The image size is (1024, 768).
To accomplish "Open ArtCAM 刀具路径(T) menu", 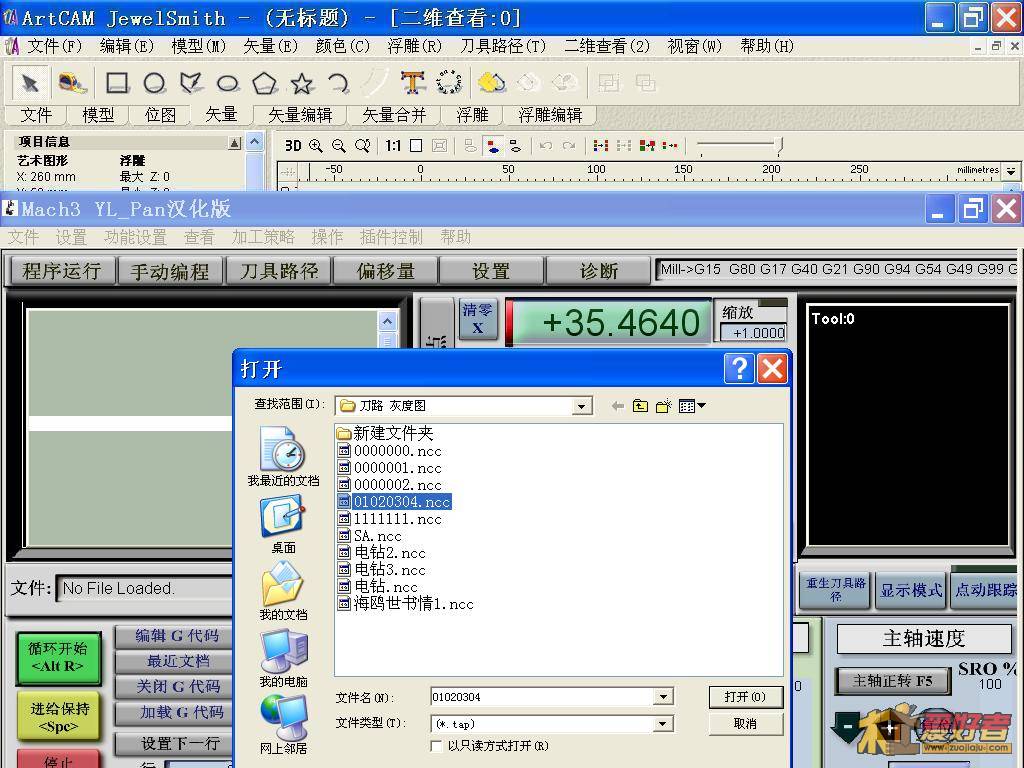I will click(x=503, y=46).
